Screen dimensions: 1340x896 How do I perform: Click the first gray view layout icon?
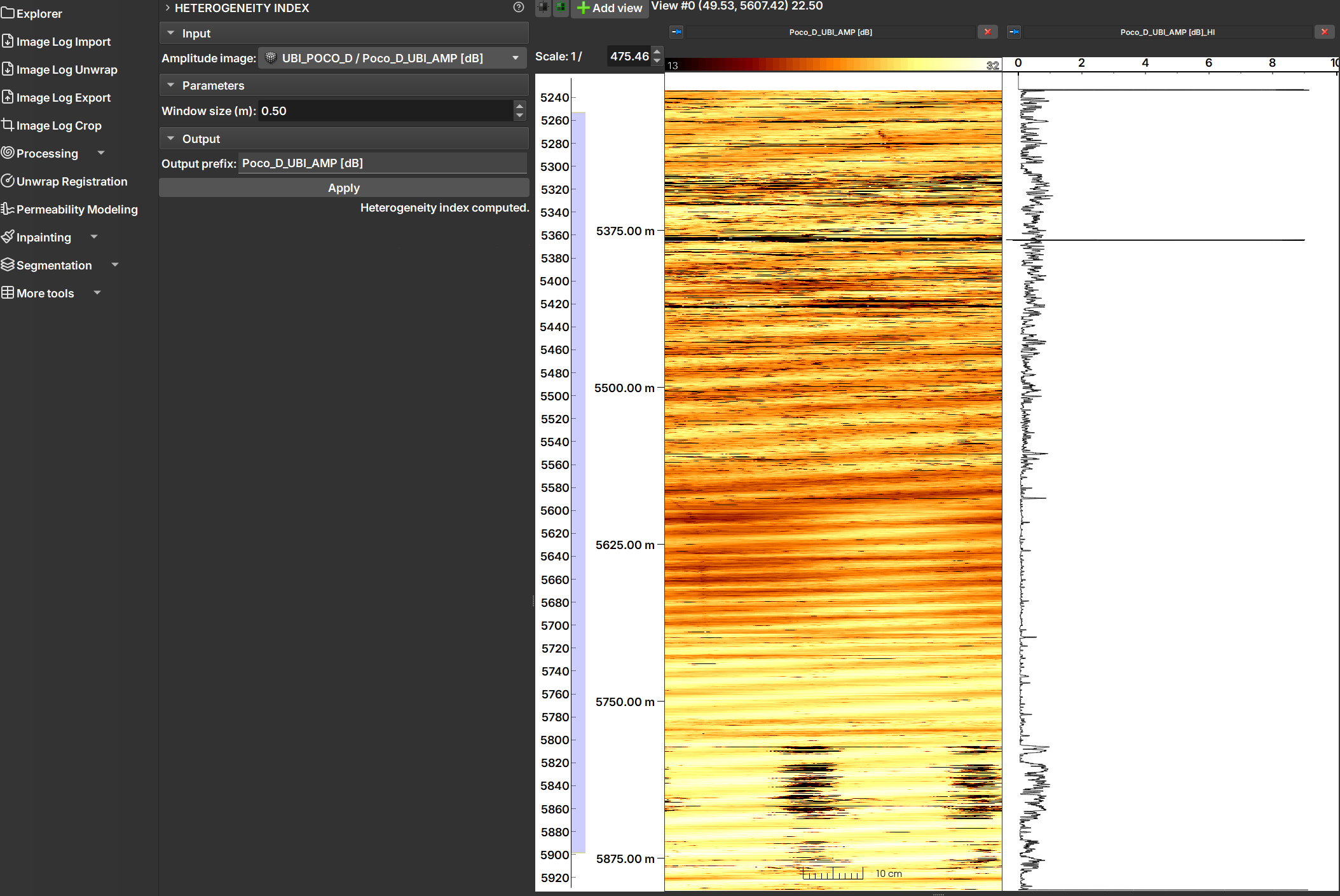click(543, 8)
